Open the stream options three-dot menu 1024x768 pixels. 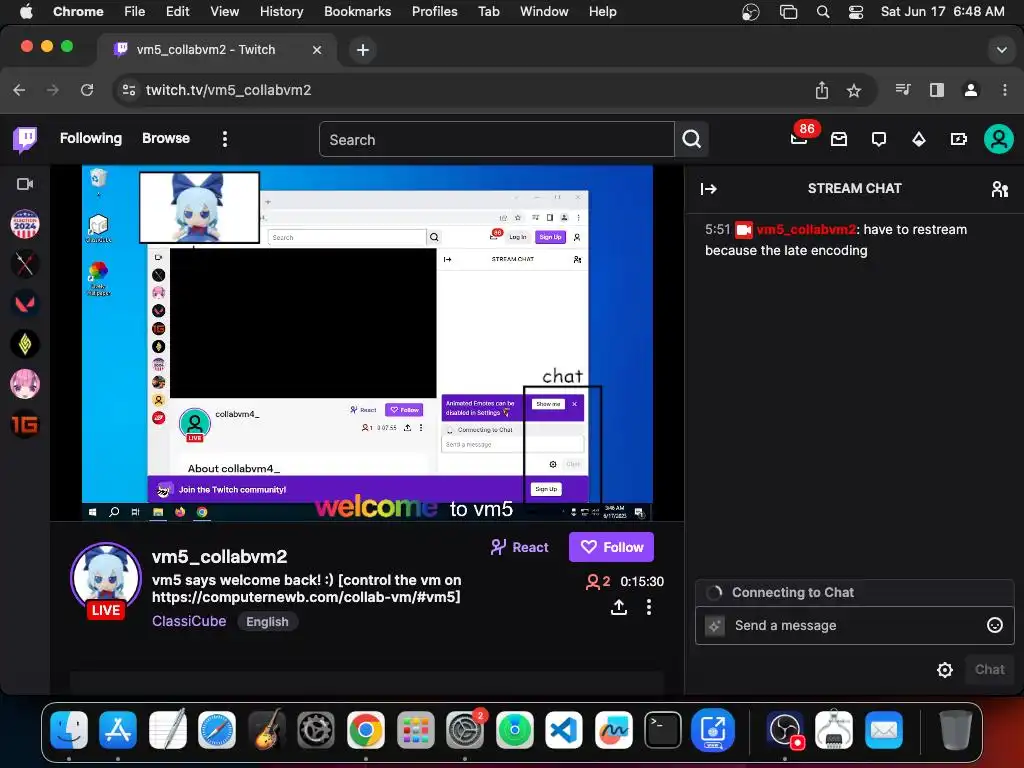(648, 607)
